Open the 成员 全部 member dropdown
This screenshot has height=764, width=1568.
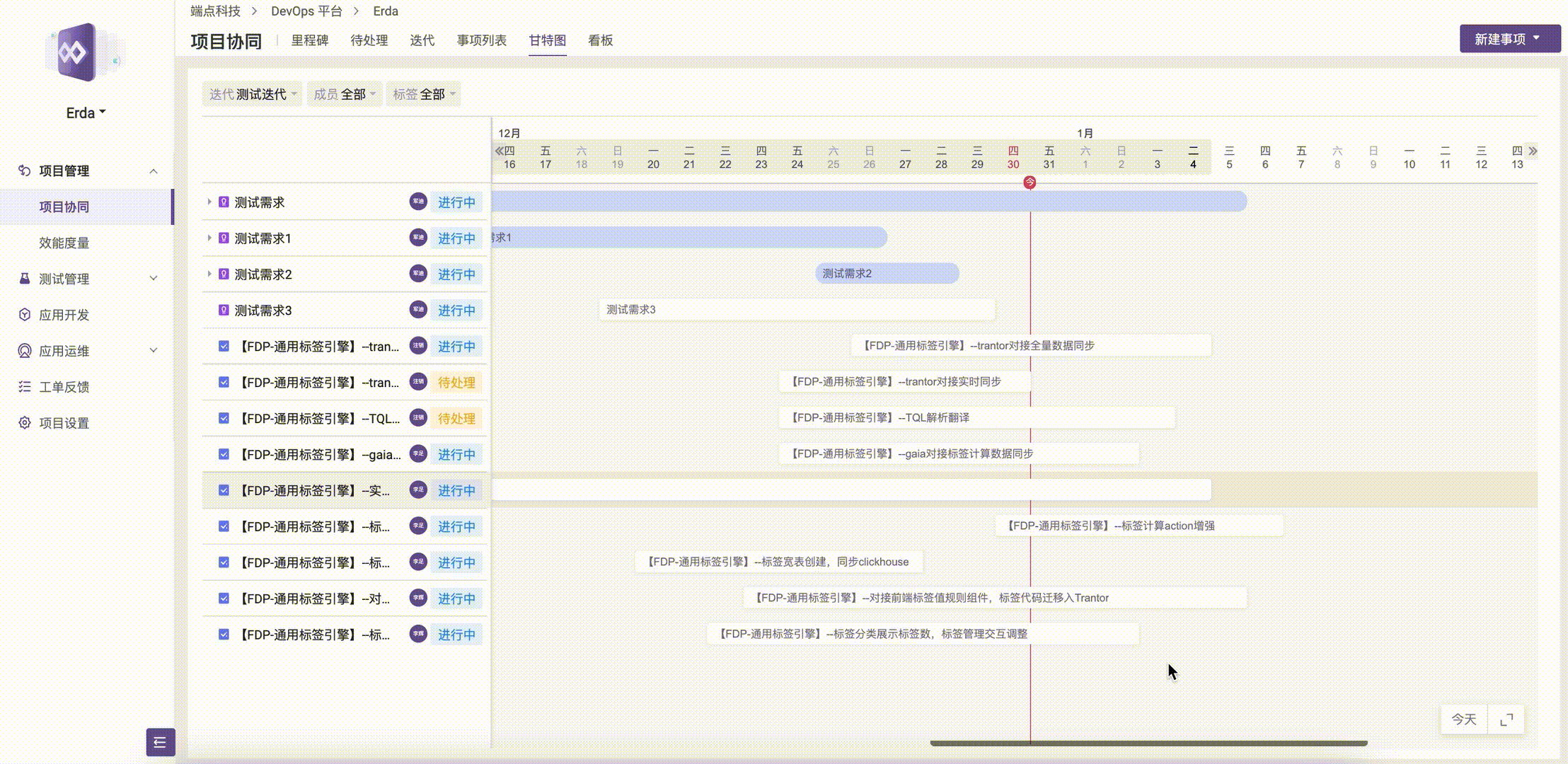point(345,93)
